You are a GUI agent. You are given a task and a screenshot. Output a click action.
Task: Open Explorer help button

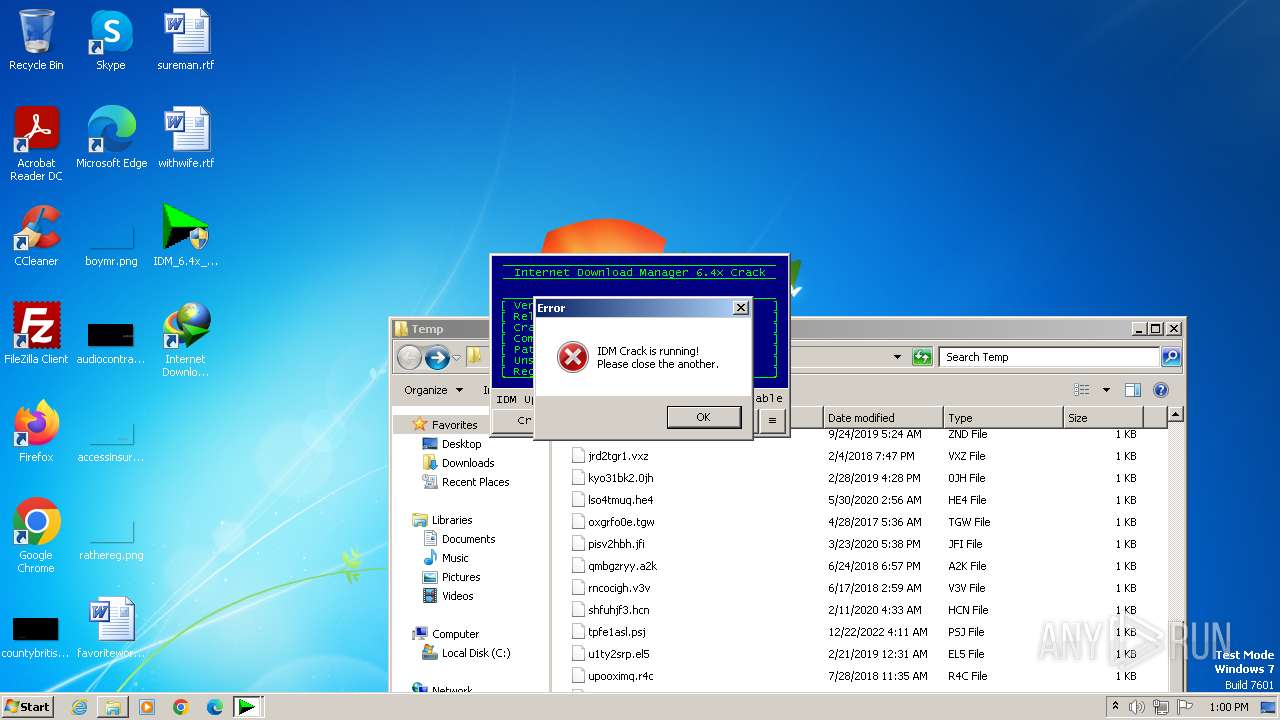1161,390
